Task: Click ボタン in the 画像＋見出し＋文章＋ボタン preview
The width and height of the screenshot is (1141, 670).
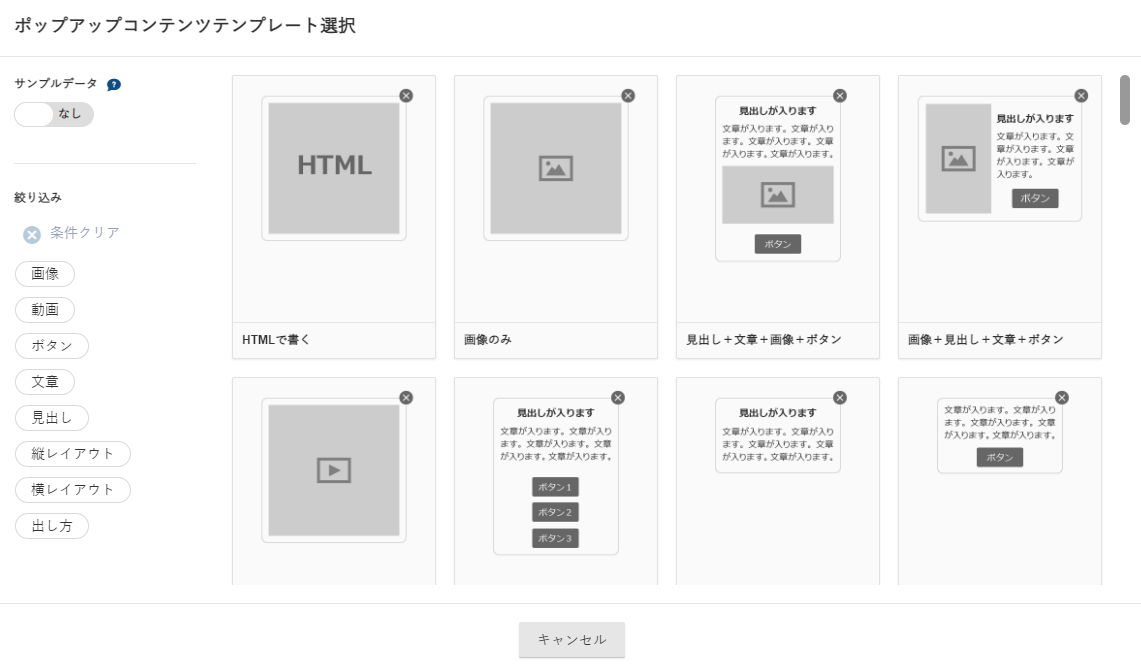Action: [x=1035, y=198]
